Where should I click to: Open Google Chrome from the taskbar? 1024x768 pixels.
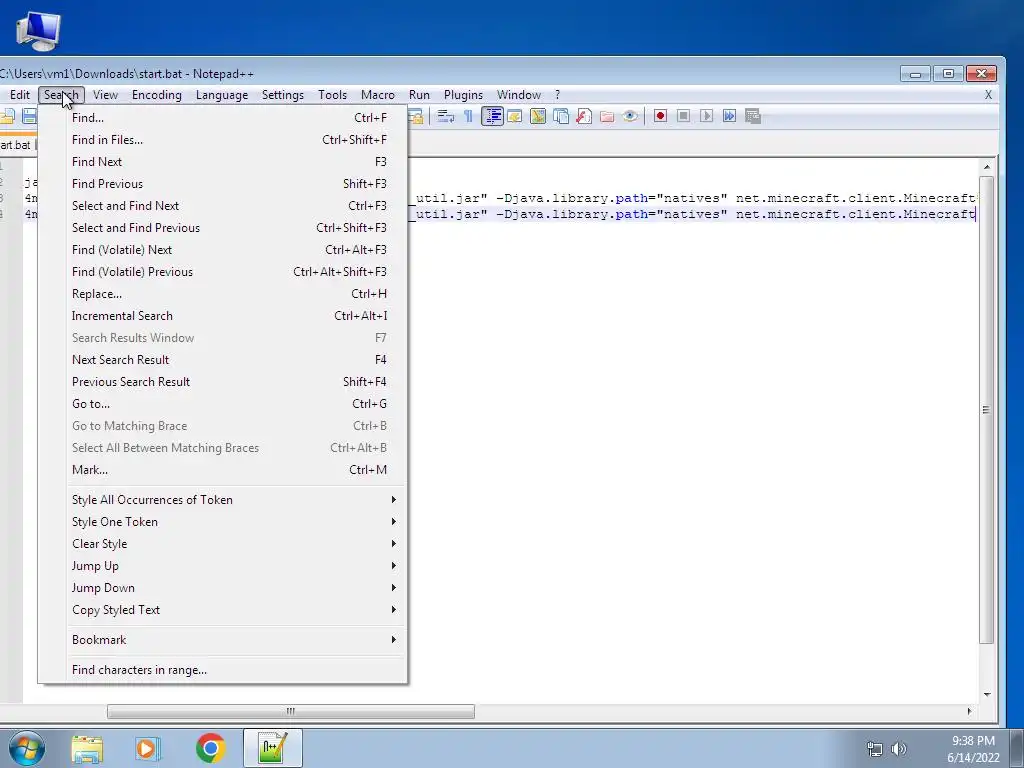(x=210, y=748)
